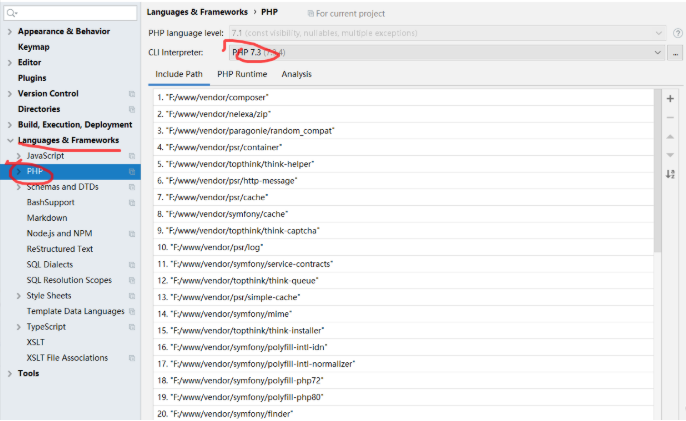Select path "F:/www/vendor/psr/log"
The height and width of the screenshot is (421, 686).
click(x=403, y=247)
